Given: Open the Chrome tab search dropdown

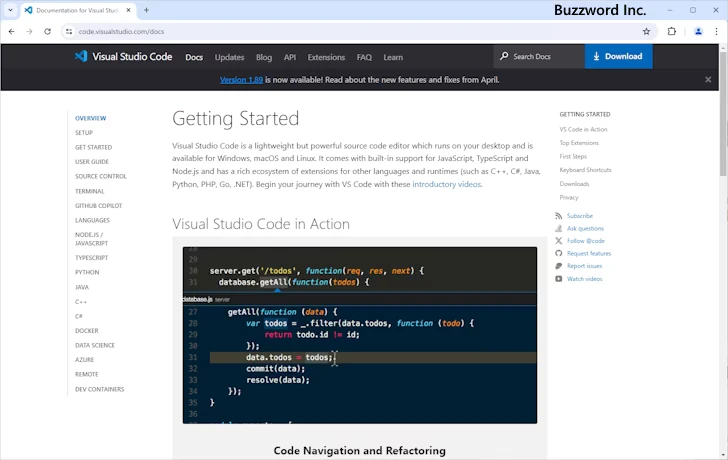Looking at the screenshot, I should (x=11, y=10).
